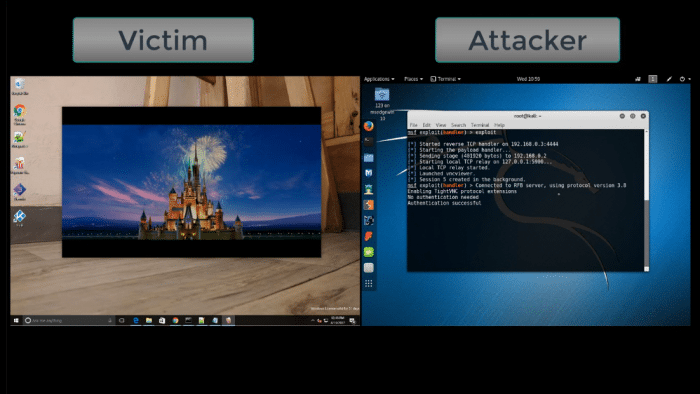Open Edit menu in terminal window
The width and height of the screenshot is (700, 394).
click(x=427, y=125)
